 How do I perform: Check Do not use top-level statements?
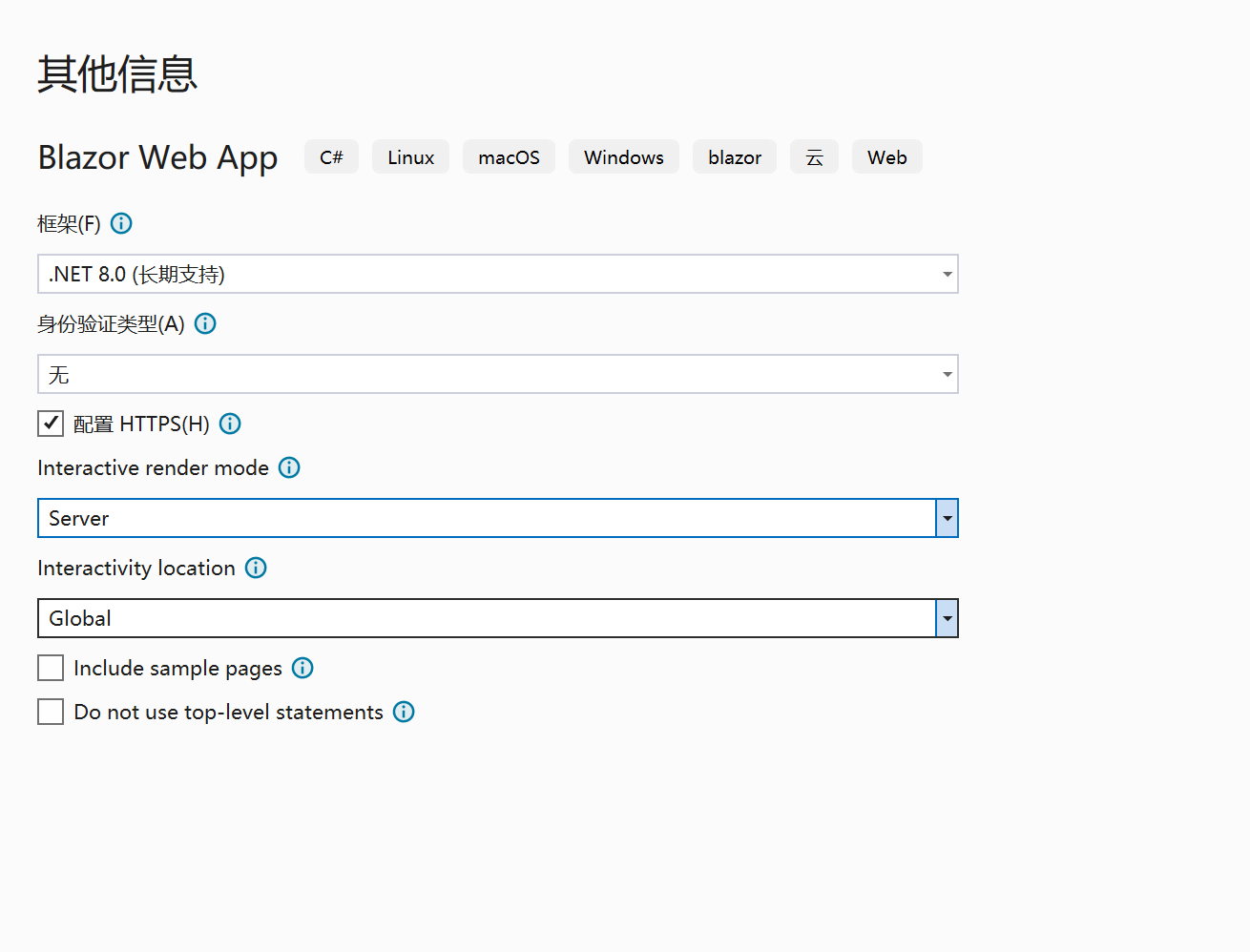51,712
